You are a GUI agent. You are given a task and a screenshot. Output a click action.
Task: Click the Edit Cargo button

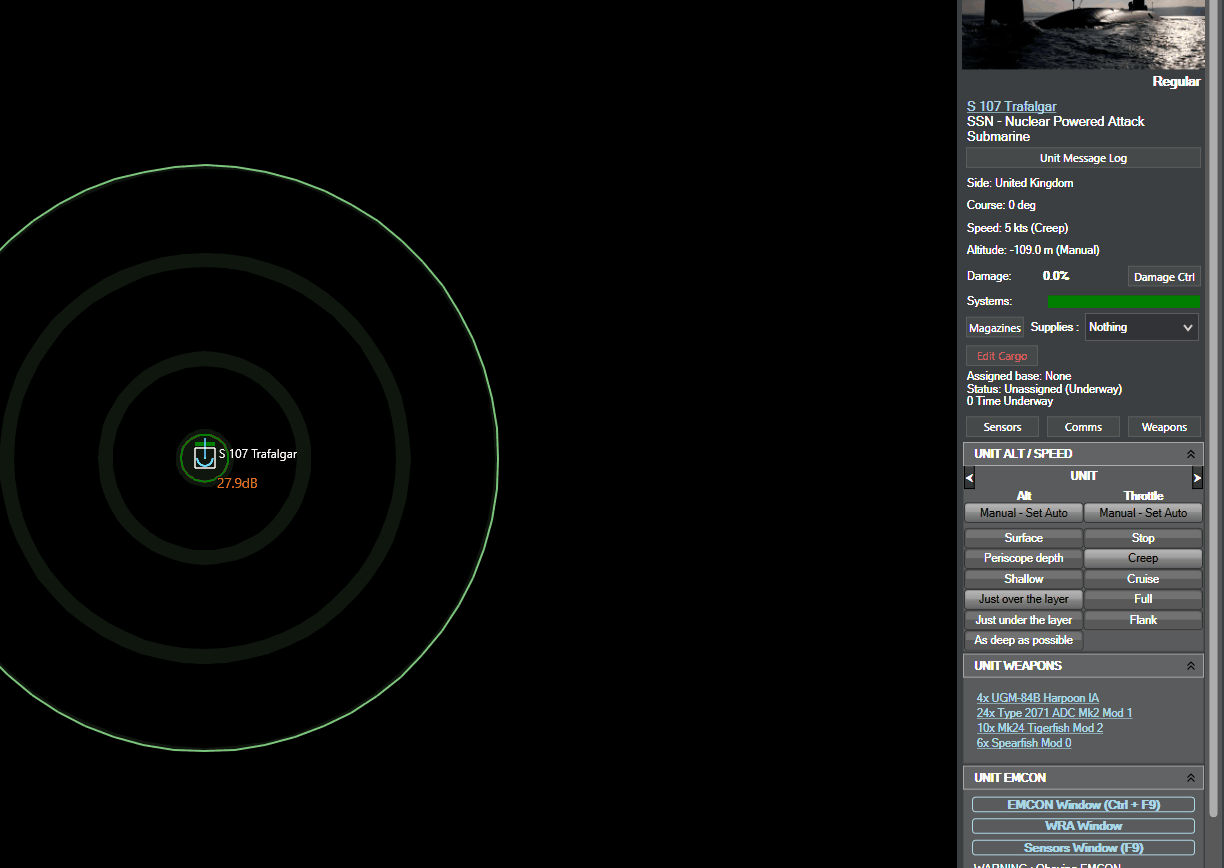click(x=1002, y=356)
